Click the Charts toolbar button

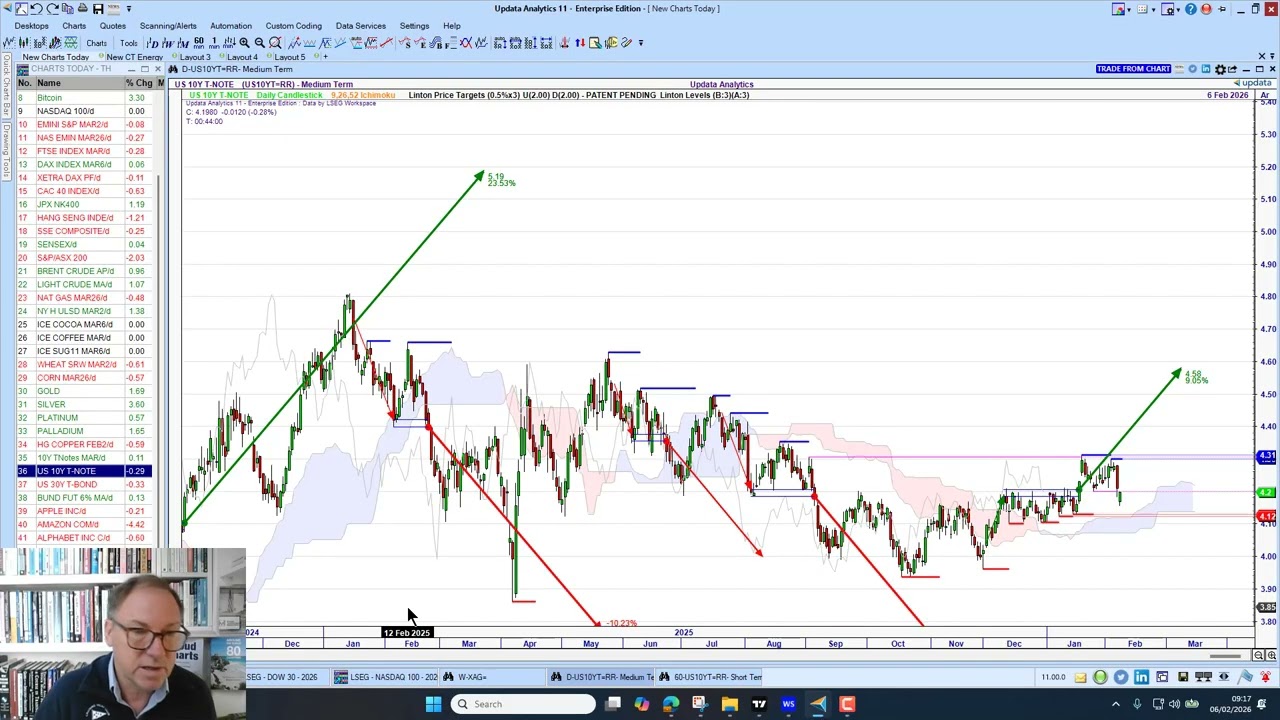[x=96, y=43]
